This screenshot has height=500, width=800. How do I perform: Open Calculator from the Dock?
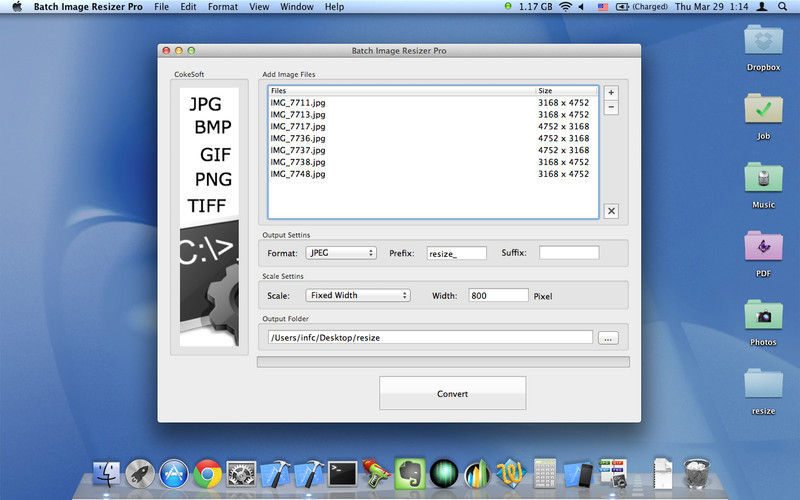544,473
